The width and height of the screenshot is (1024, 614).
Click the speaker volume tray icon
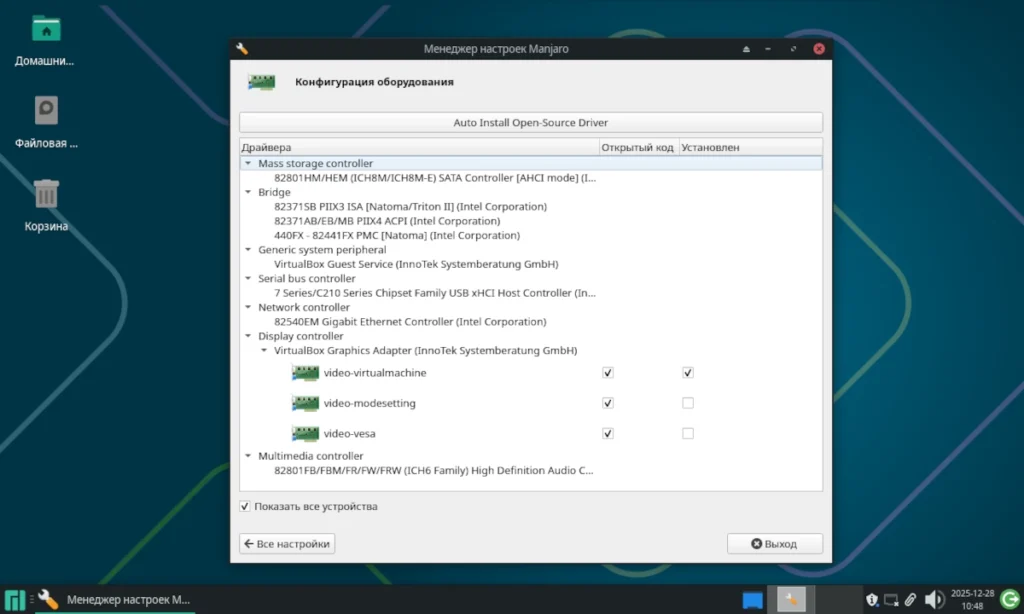pyautogui.click(x=934, y=600)
